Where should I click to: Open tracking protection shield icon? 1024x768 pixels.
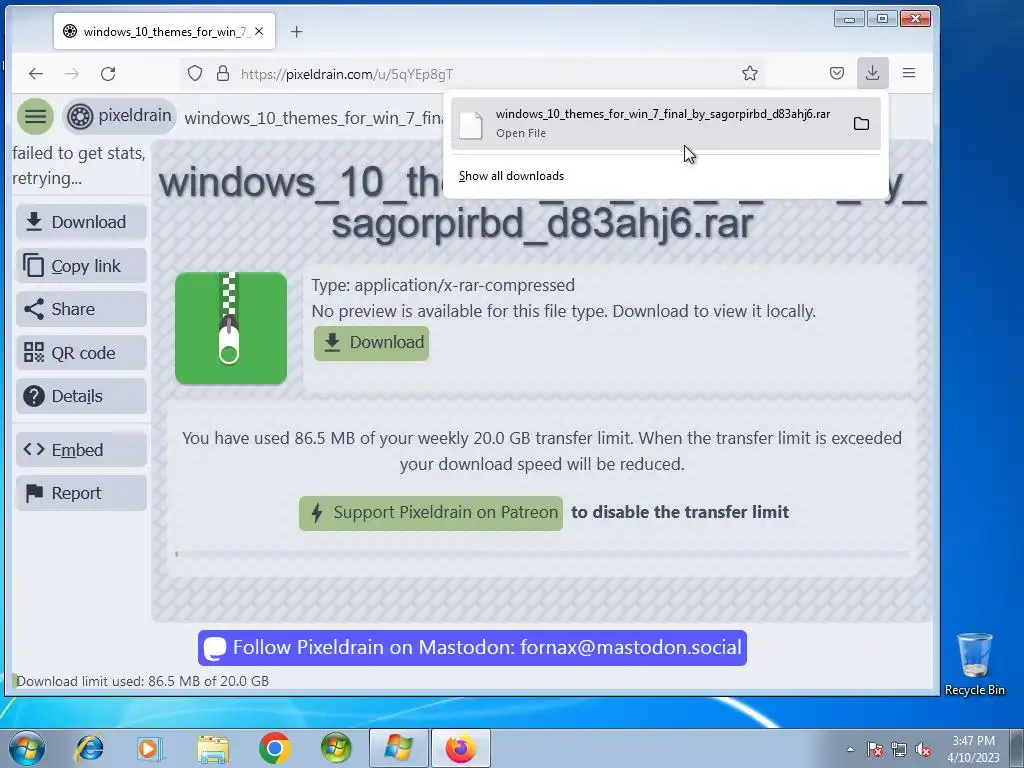(x=195, y=73)
